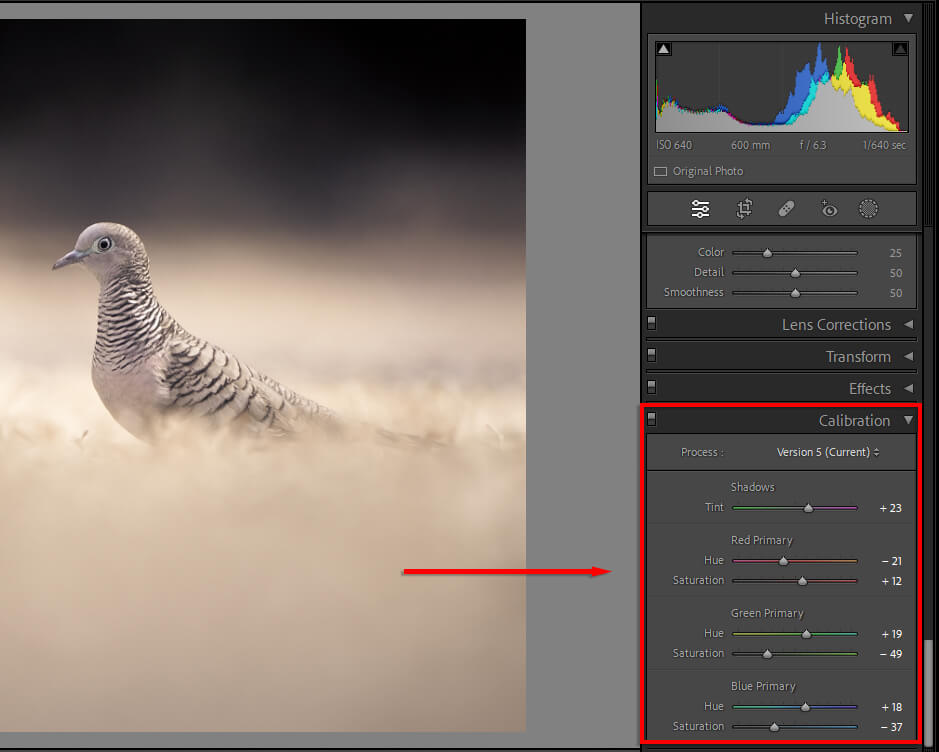
Task: Expand the Effects panel arrow
Action: (x=908, y=388)
